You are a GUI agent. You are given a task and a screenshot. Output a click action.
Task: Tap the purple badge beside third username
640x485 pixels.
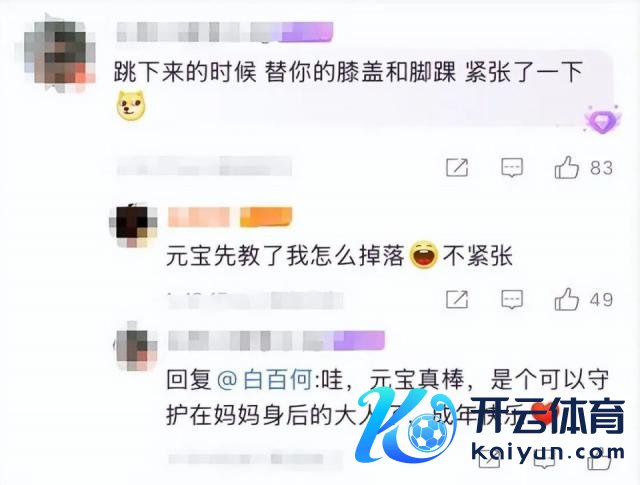(x=359, y=340)
